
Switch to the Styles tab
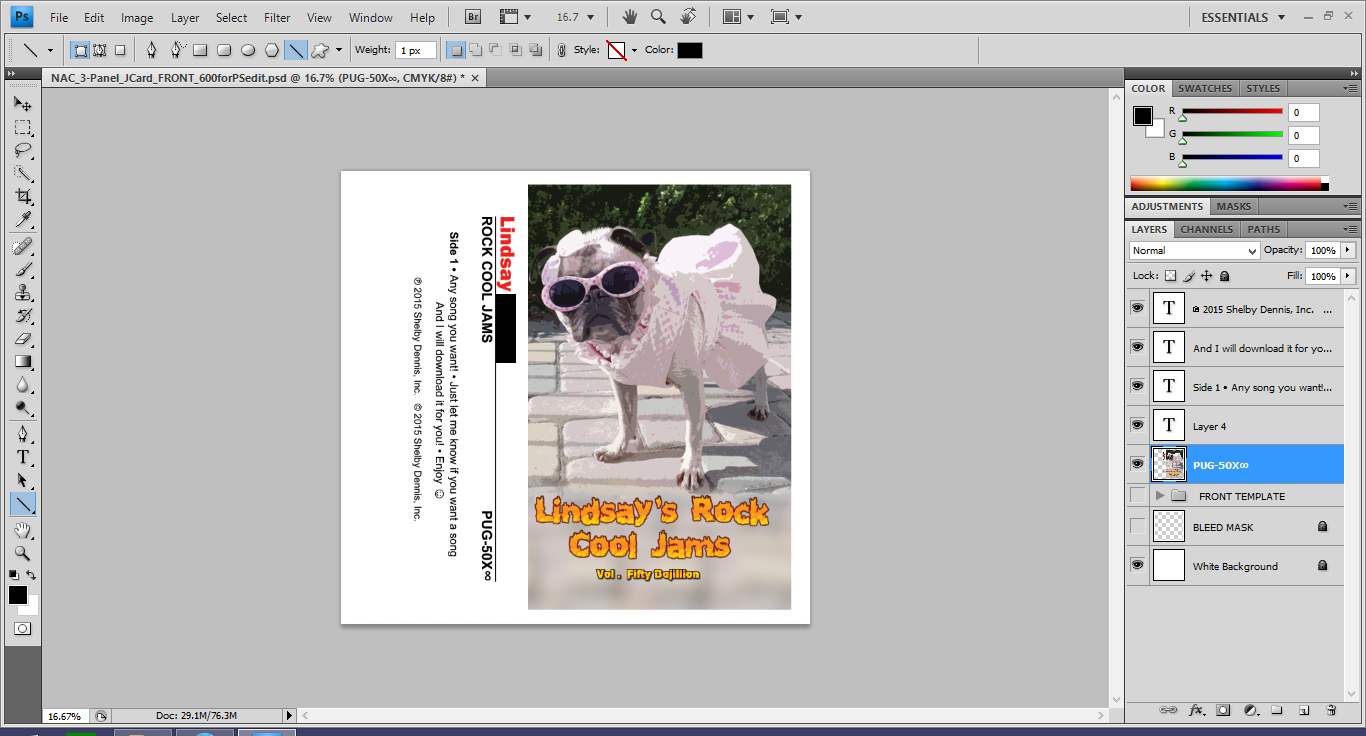tap(1263, 88)
